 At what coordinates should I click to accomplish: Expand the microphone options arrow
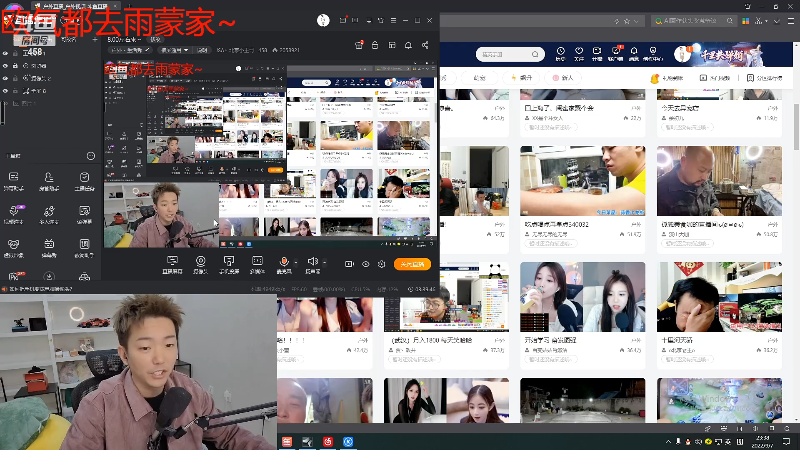[x=296, y=263]
